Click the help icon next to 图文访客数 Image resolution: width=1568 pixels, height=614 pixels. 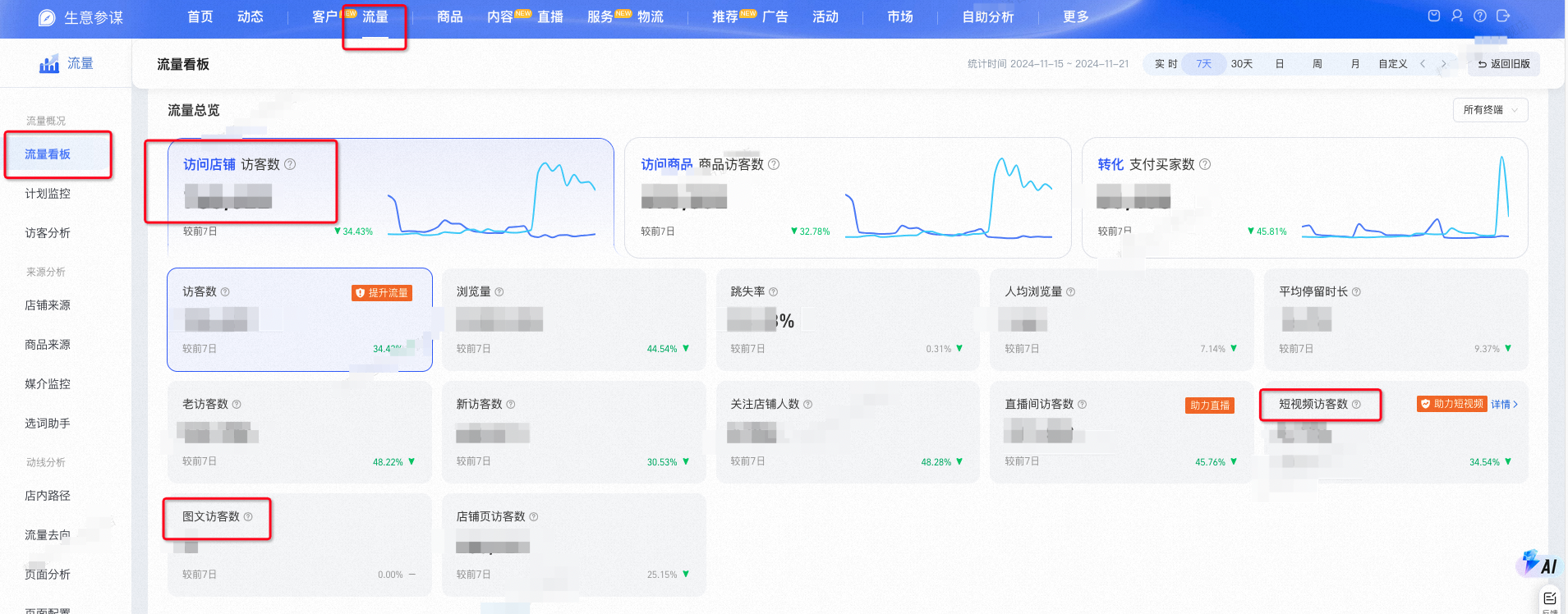coord(248,517)
